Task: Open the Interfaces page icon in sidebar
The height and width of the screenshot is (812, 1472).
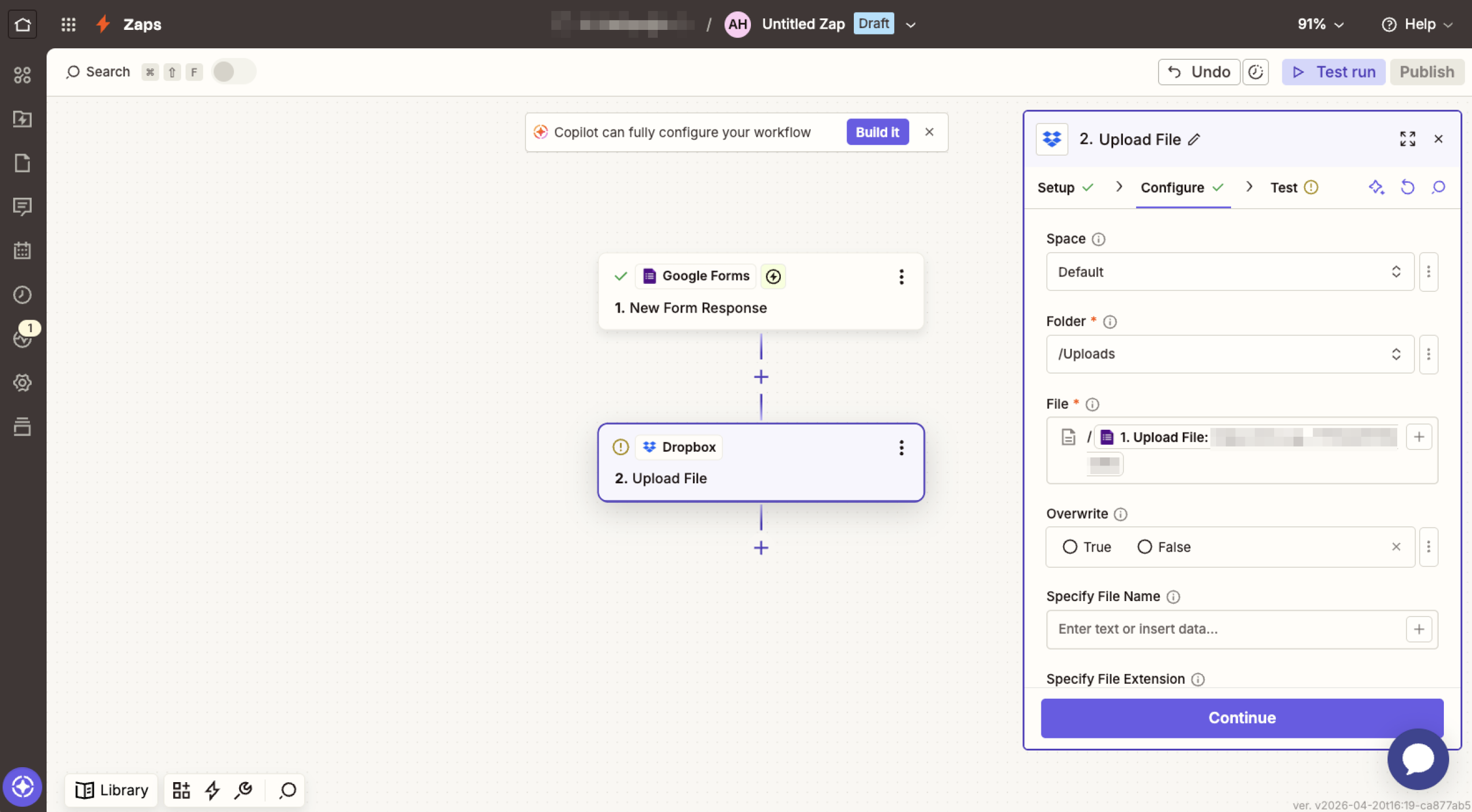Action: (22, 163)
